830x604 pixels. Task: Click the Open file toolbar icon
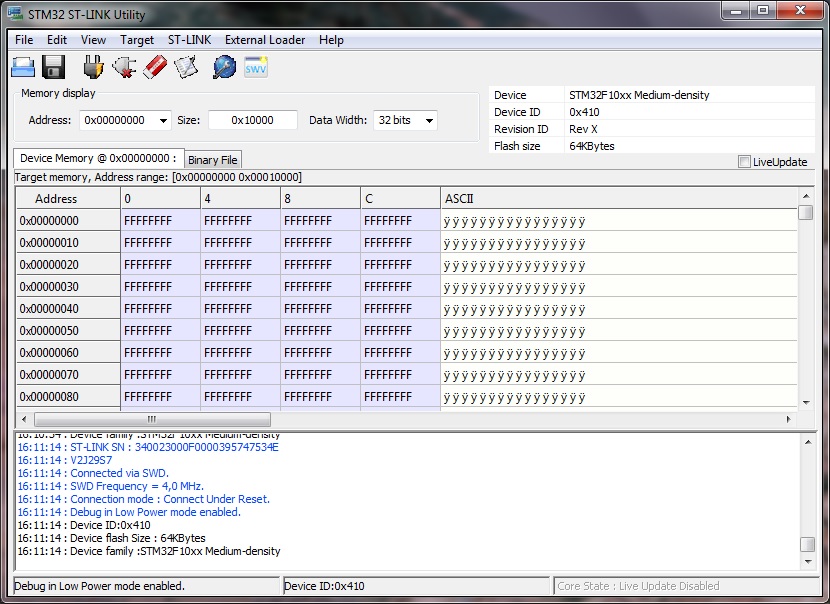click(x=23, y=67)
